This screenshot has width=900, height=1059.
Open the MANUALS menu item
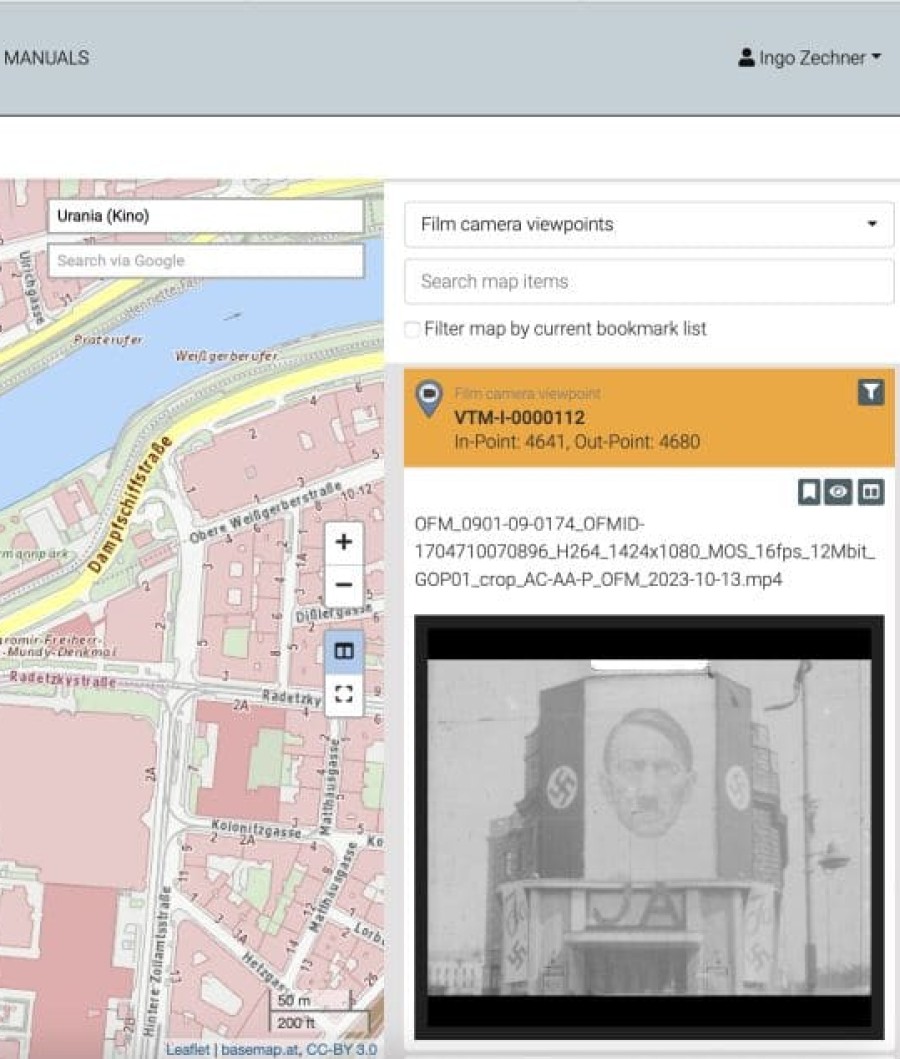47,57
